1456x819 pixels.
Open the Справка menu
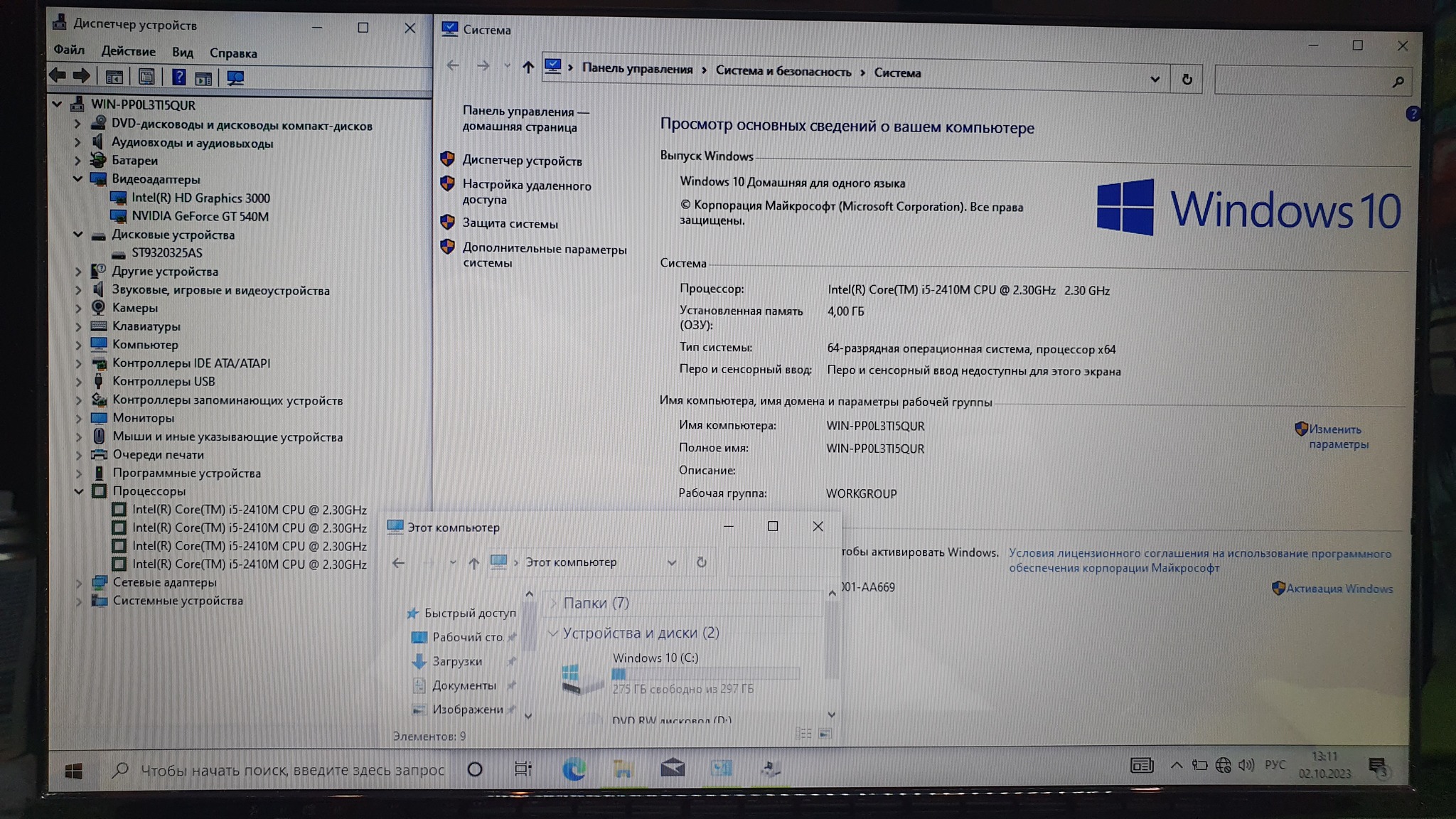click(233, 53)
